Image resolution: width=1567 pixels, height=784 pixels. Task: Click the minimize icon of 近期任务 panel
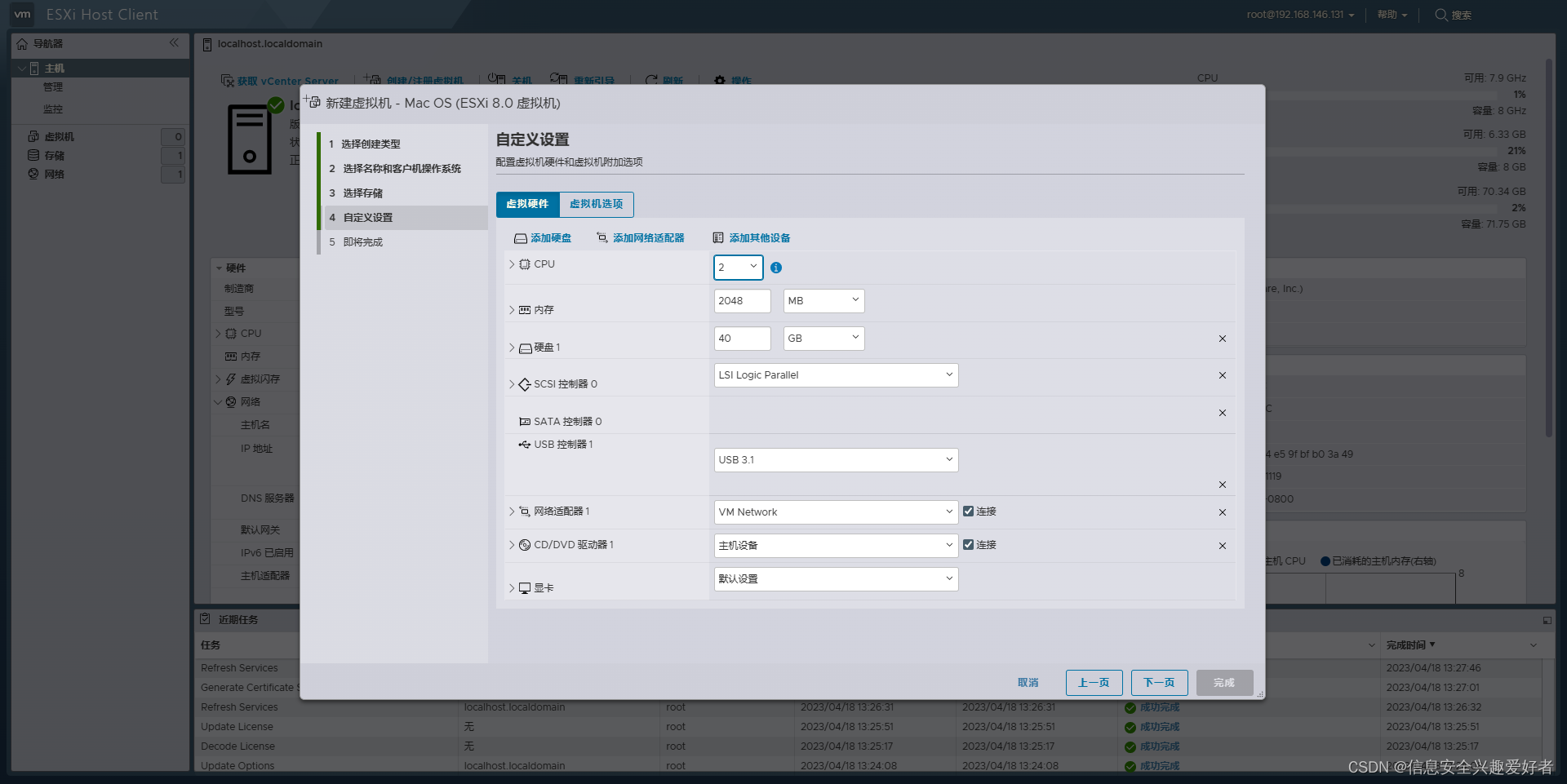click(1547, 620)
